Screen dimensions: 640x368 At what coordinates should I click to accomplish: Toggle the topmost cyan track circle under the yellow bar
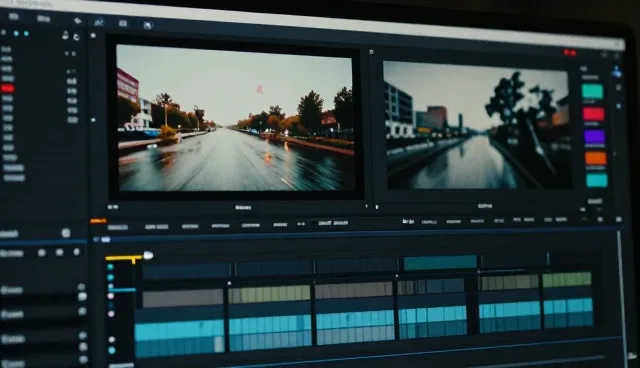tap(110, 267)
